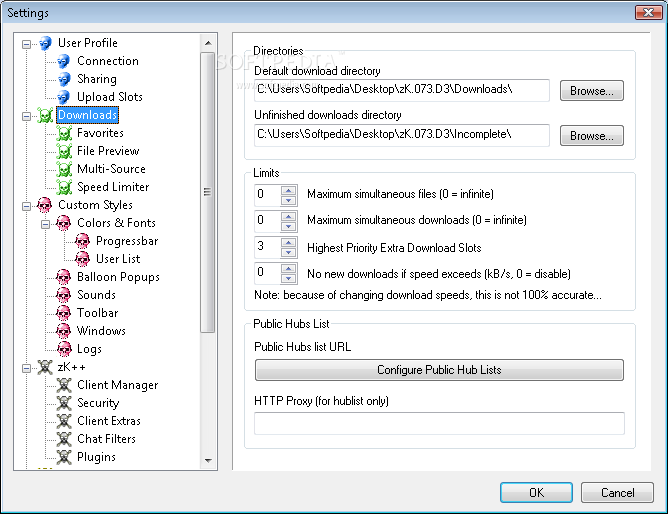Open the Plugins settings page
The width and height of the screenshot is (668, 514).
pos(96,457)
